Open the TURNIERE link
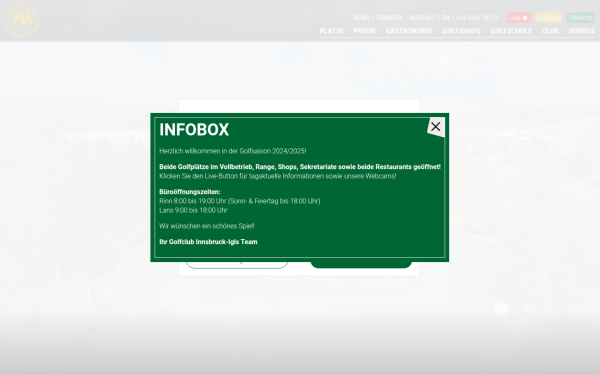The height and width of the screenshot is (375, 600). click(x=389, y=18)
